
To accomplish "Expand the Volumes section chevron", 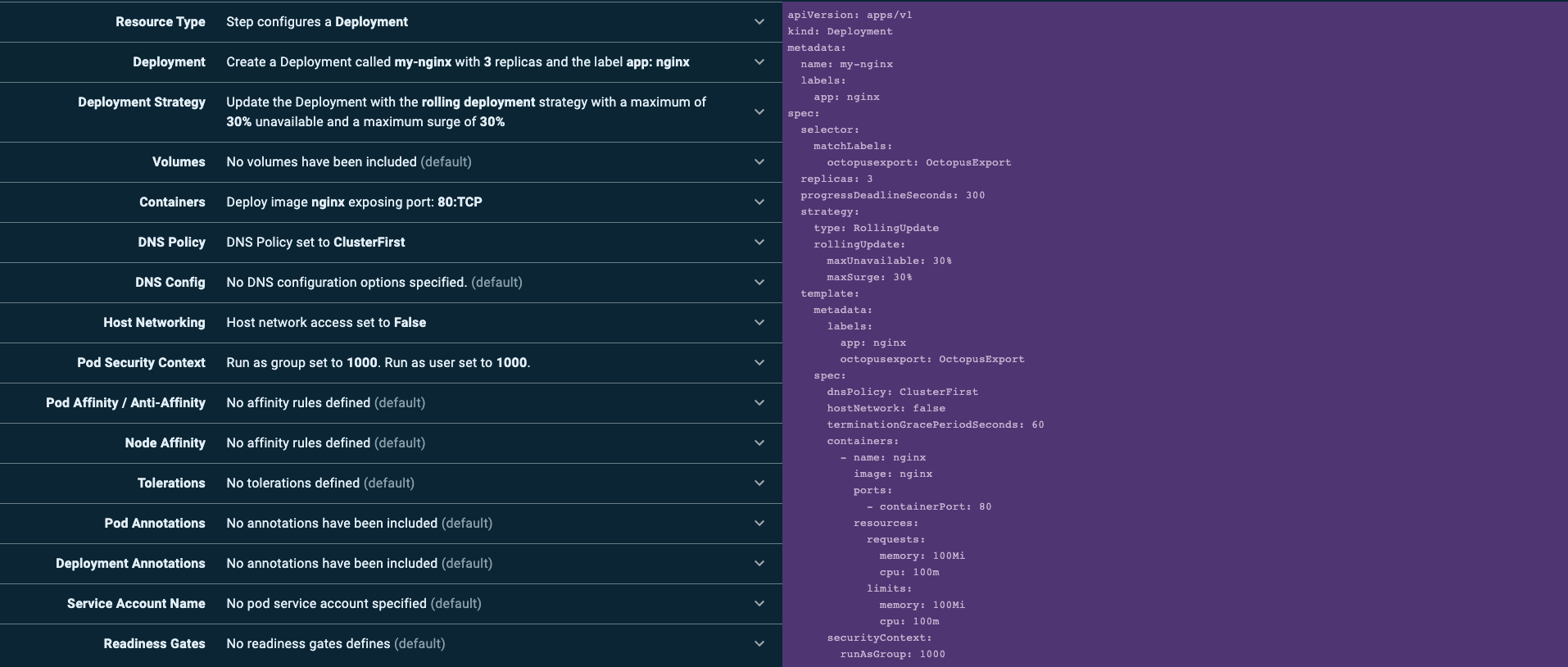I will click(759, 162).
